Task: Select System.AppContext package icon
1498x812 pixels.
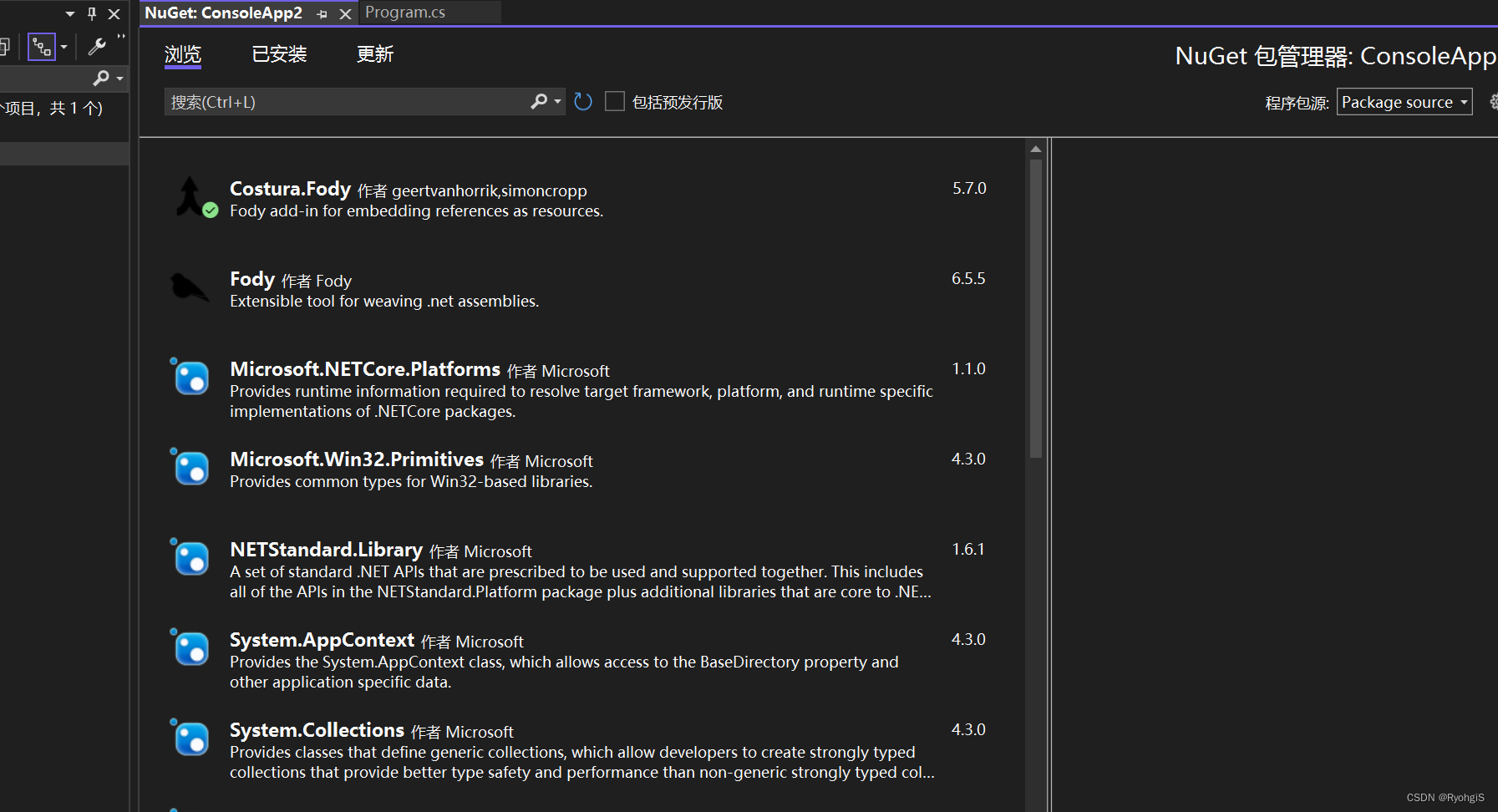Action: 190,647
